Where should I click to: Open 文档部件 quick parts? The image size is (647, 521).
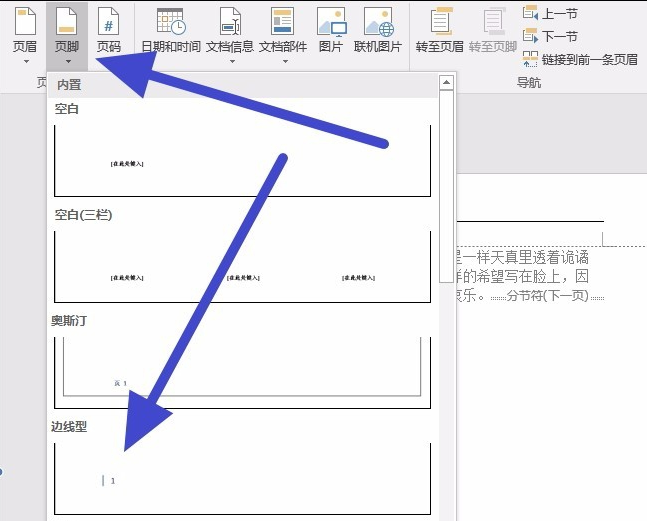(x=283, y=33)
